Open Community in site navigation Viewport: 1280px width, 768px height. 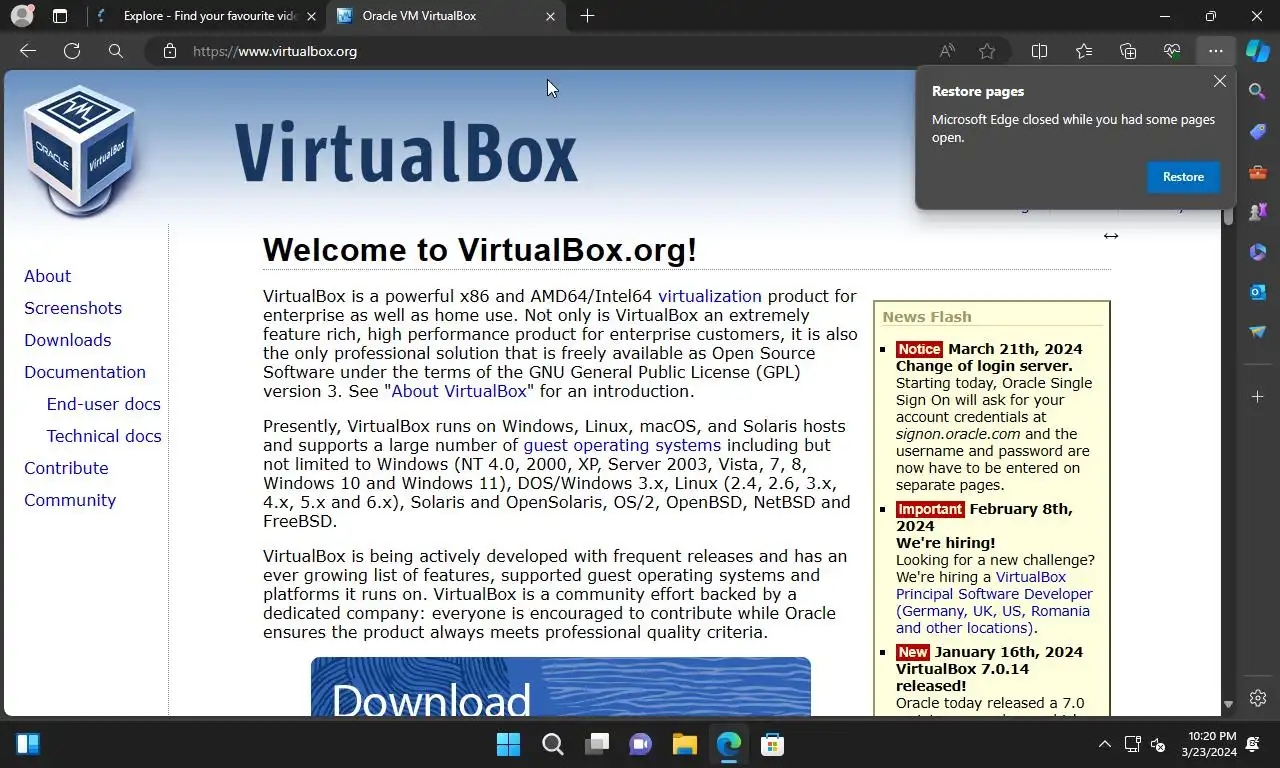(x=70, y=500)
